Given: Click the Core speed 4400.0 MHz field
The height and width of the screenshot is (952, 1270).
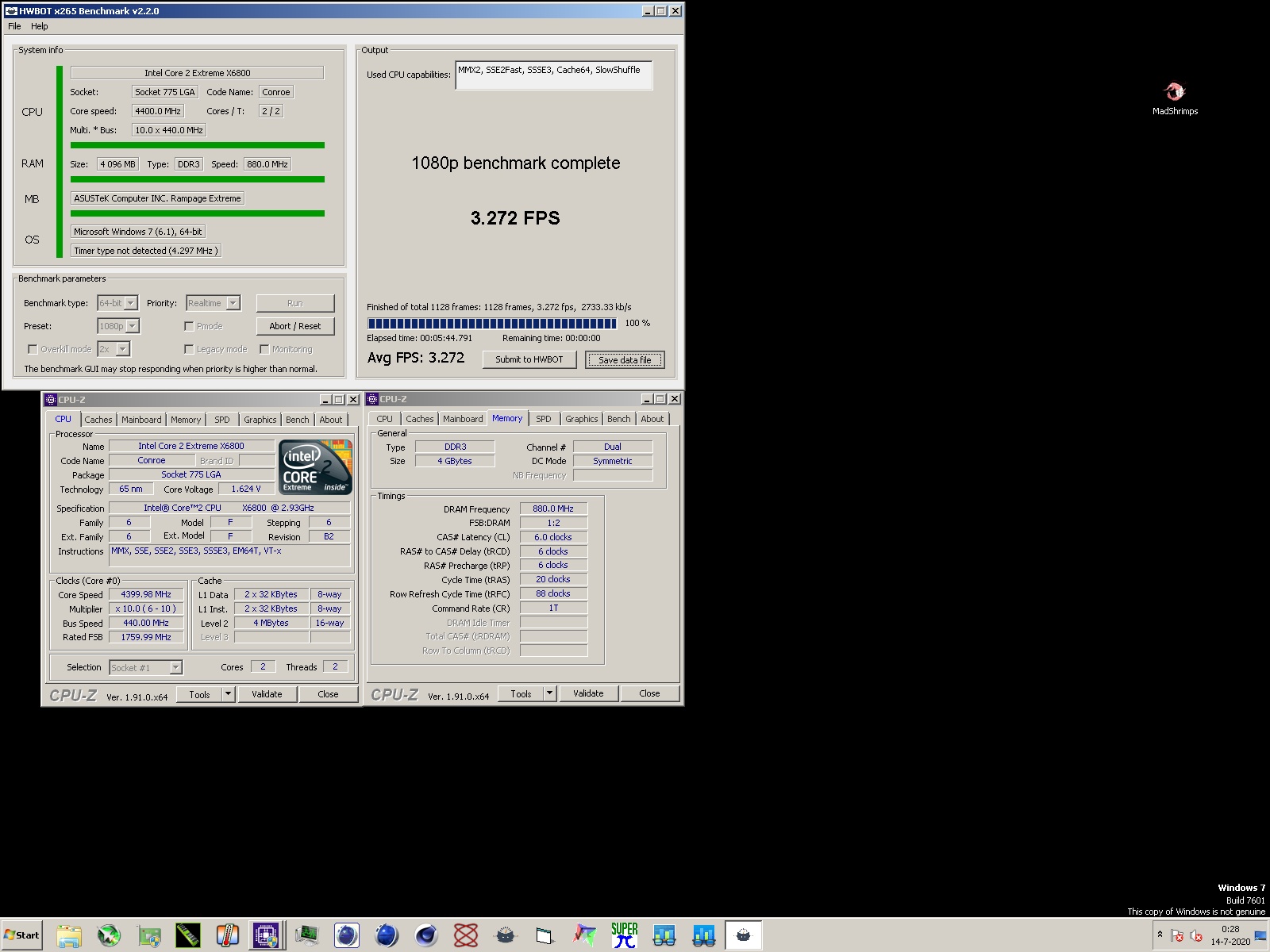Looking at the screenshot, I should tap(158, 111).
